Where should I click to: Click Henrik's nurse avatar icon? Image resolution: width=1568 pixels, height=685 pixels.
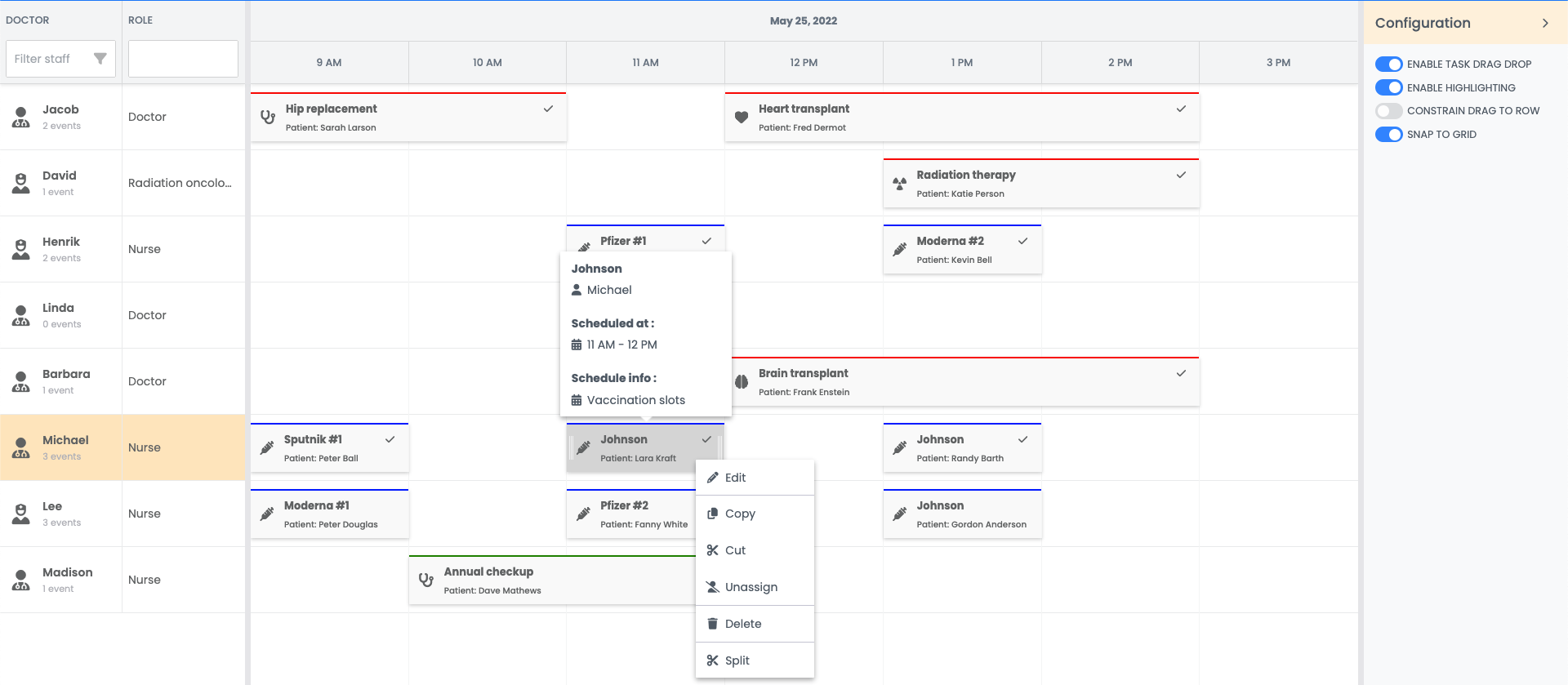tap(21, 249)
